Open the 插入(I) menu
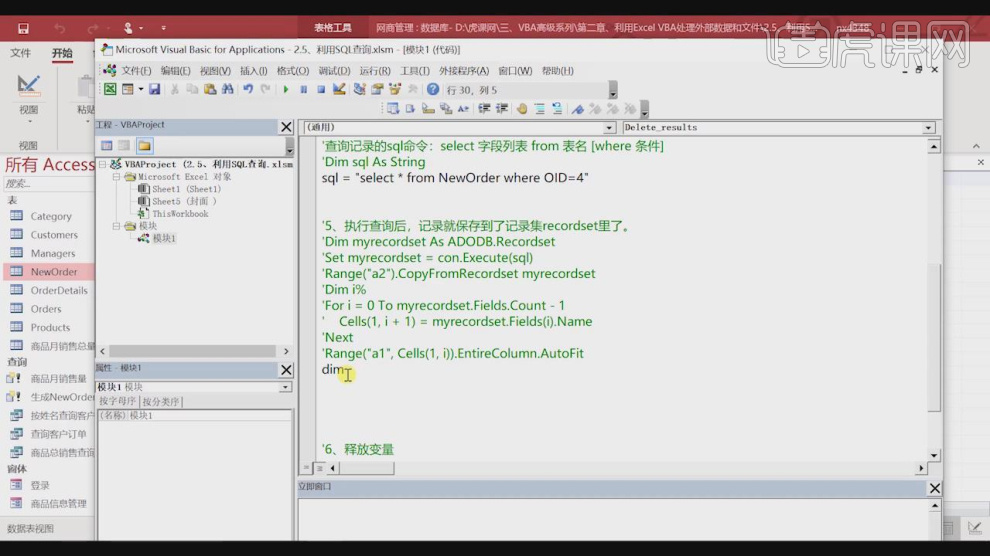This screenshot has width=990, height=556. coord(253,71)
